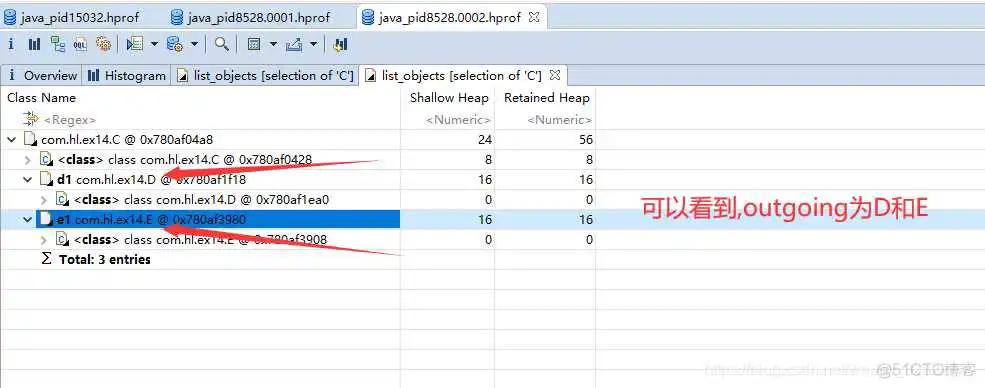Click the calculator calculate retained size icon
The height and width of the screenshot is (388, 985).
coord(254,44)
